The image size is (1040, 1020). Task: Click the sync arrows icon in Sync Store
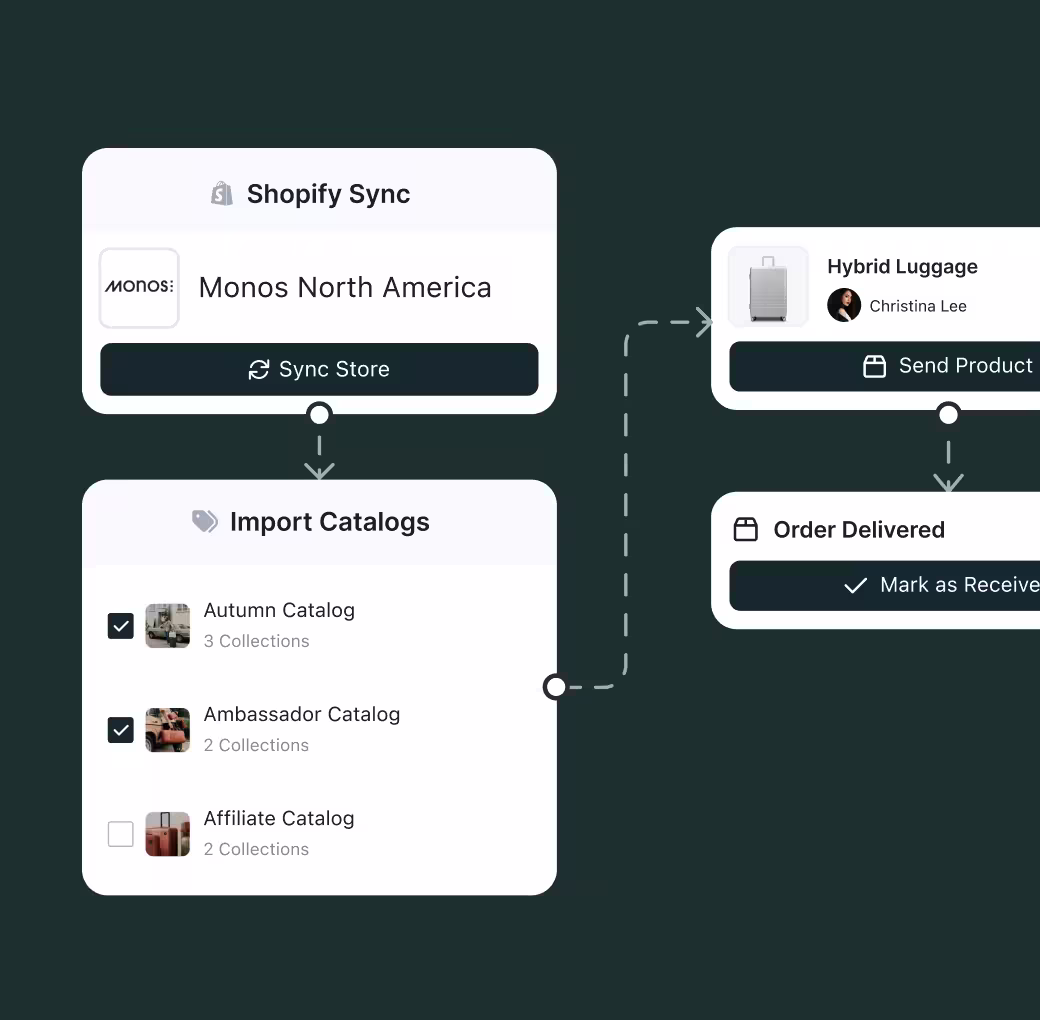259,369
